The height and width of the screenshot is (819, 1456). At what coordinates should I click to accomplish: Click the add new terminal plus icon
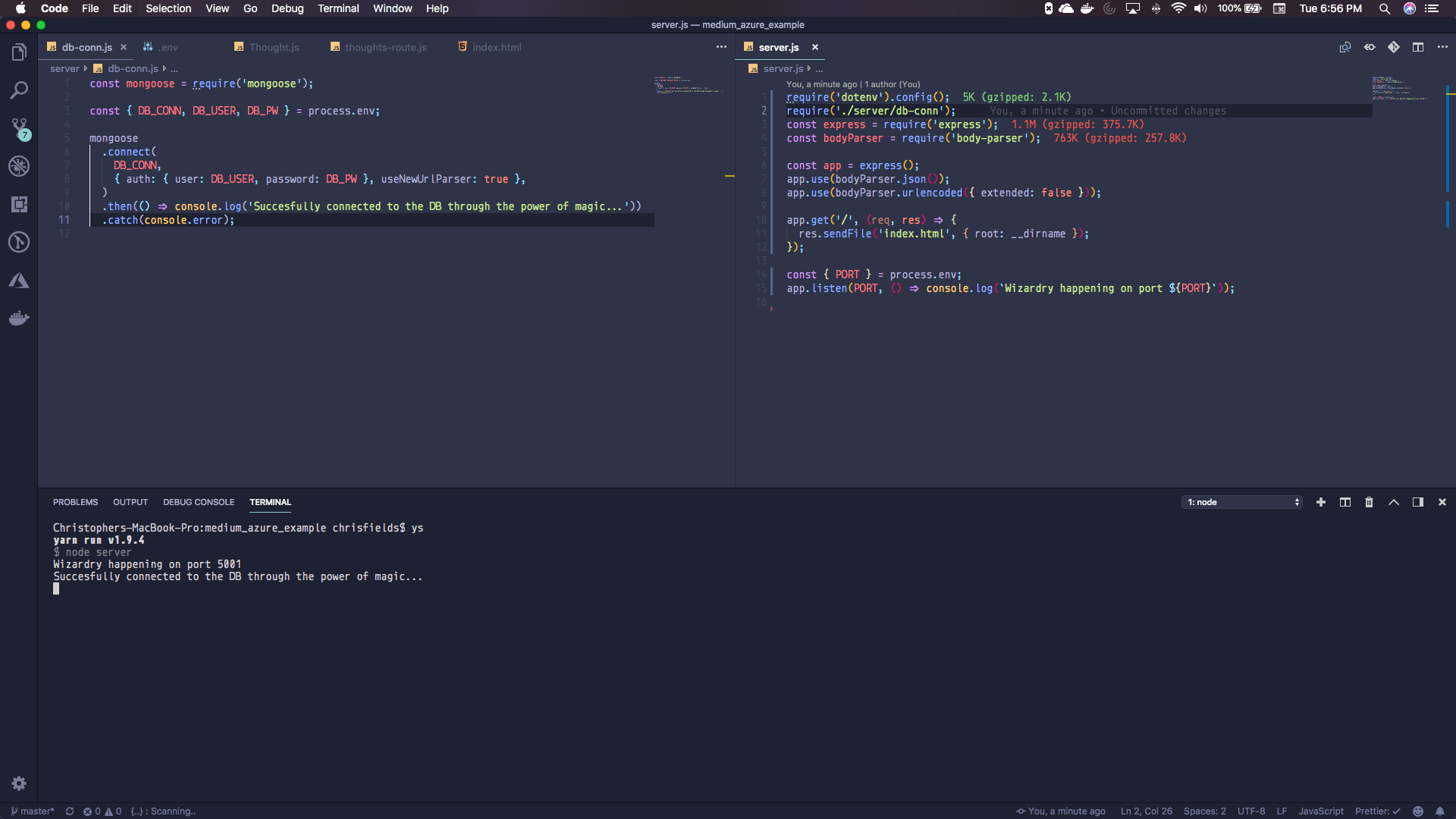(1321, 502)
